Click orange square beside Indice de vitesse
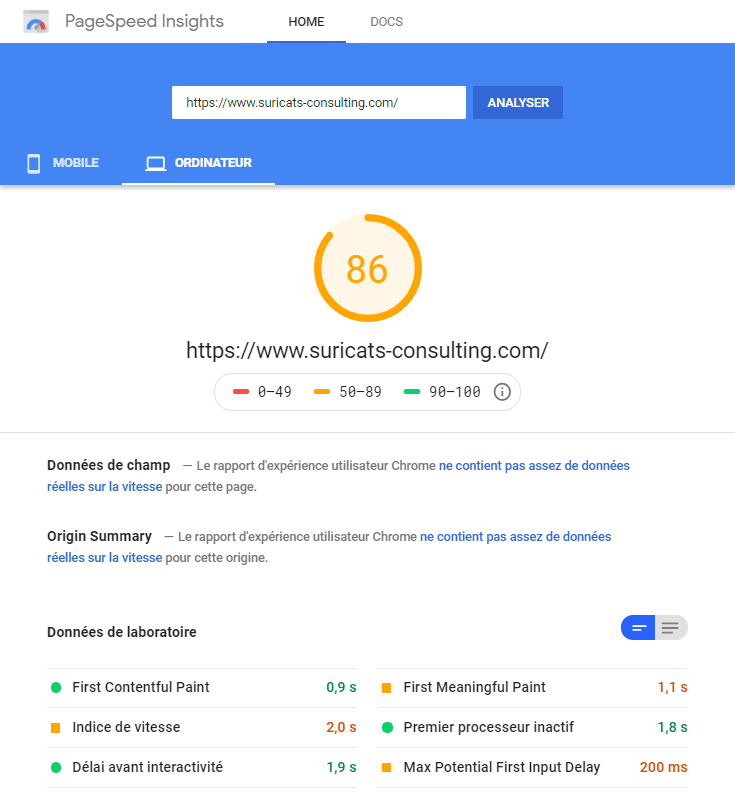 click(55, 728)
